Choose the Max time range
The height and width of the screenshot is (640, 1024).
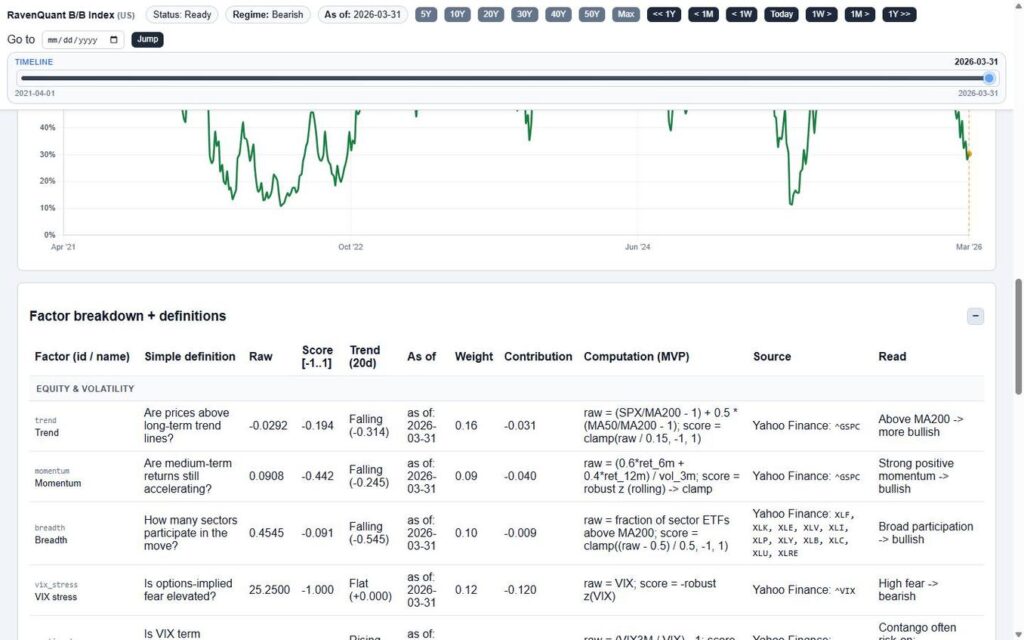point(626,15)
